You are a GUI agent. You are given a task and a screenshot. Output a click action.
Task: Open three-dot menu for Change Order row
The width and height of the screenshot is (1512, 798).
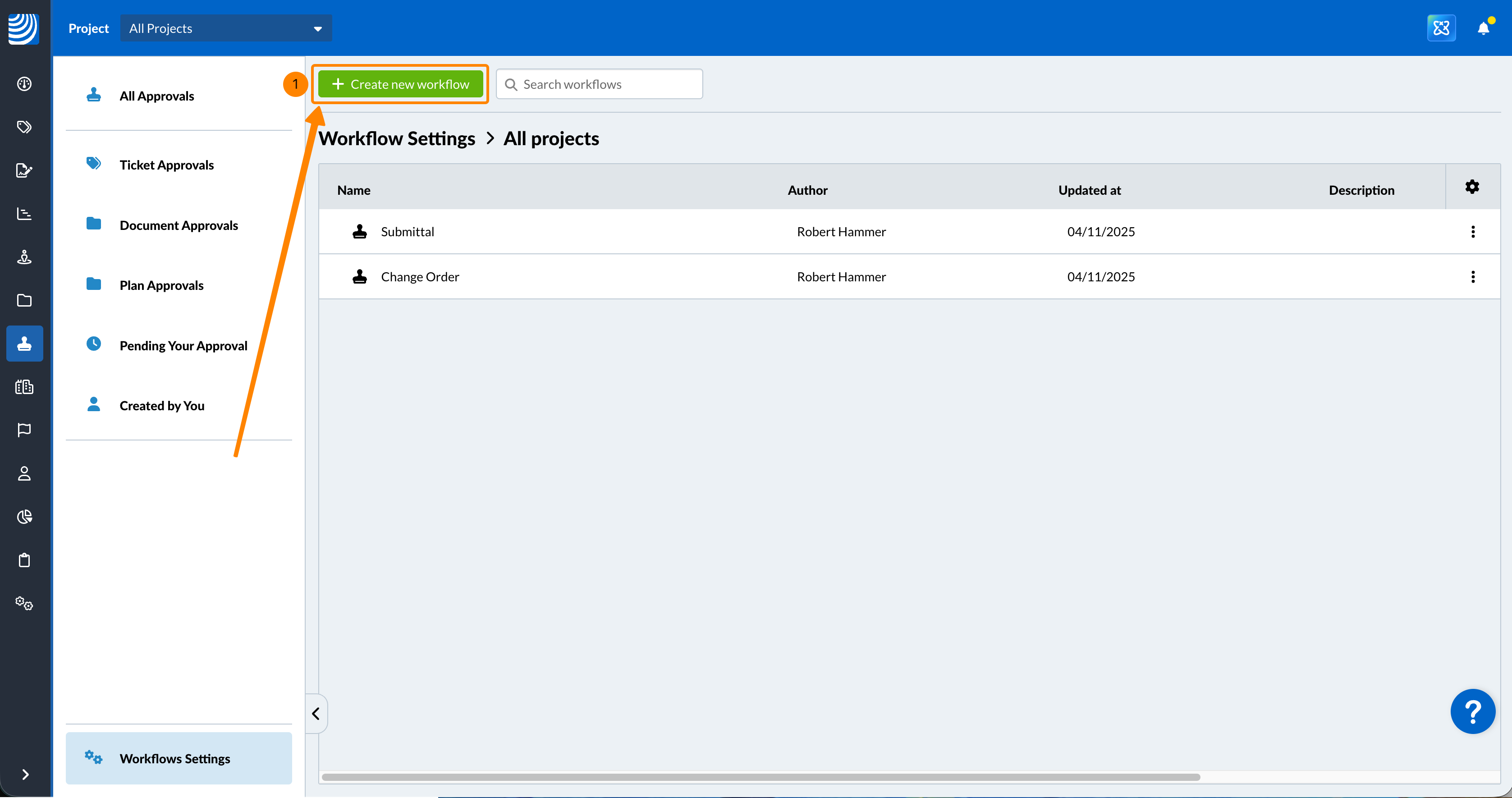(x=1473, y=276)
